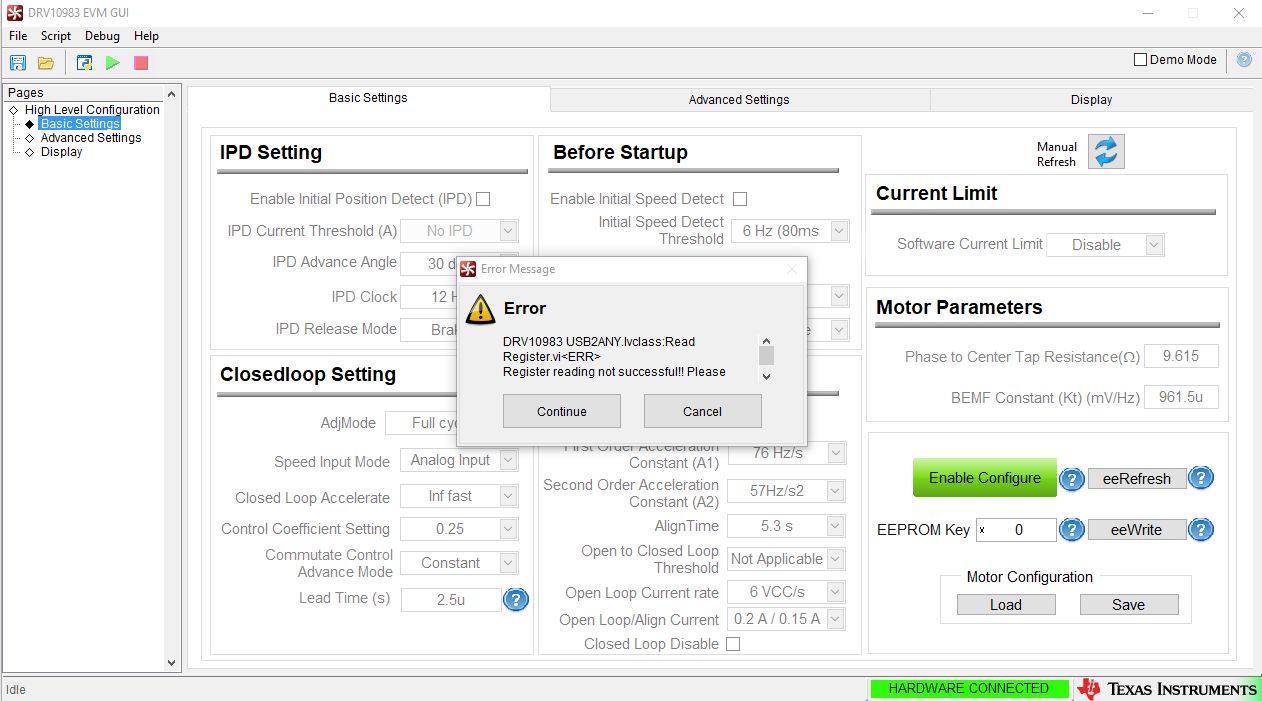
Task: Click the help icon beside Lead Time
Action: tap(516, 599)
